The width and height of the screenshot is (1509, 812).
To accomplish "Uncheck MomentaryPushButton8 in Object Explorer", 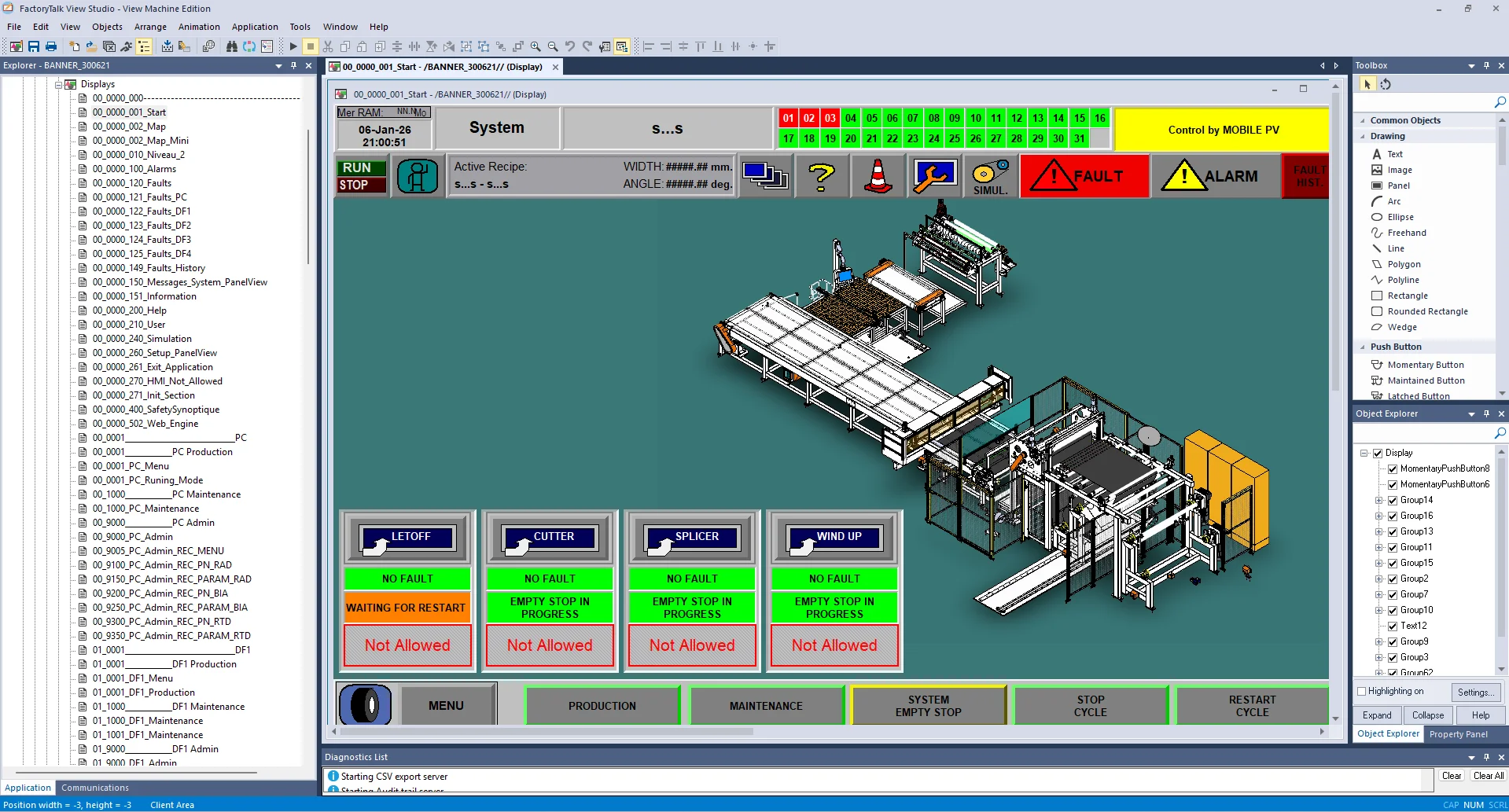I will pyautogui.click(x=1392, y=468).
